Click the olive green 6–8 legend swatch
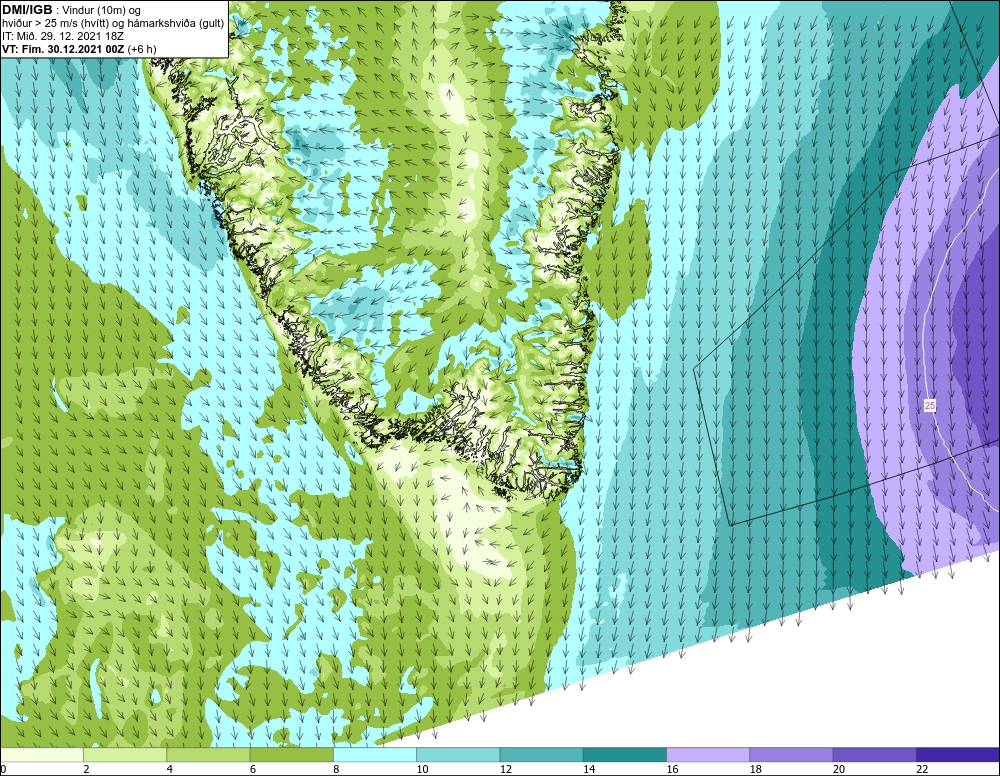The image size is (1000, 776). pyautogui.click(x=291, y=755)
